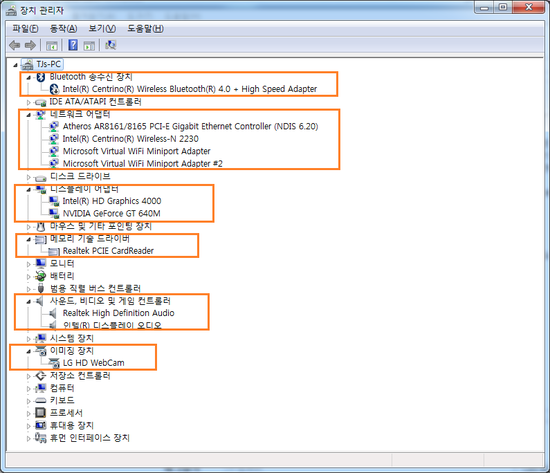
Task: Click the IDE ATA/ATAPI 컨트롤러 label
Action: click(x=95, y=102)
